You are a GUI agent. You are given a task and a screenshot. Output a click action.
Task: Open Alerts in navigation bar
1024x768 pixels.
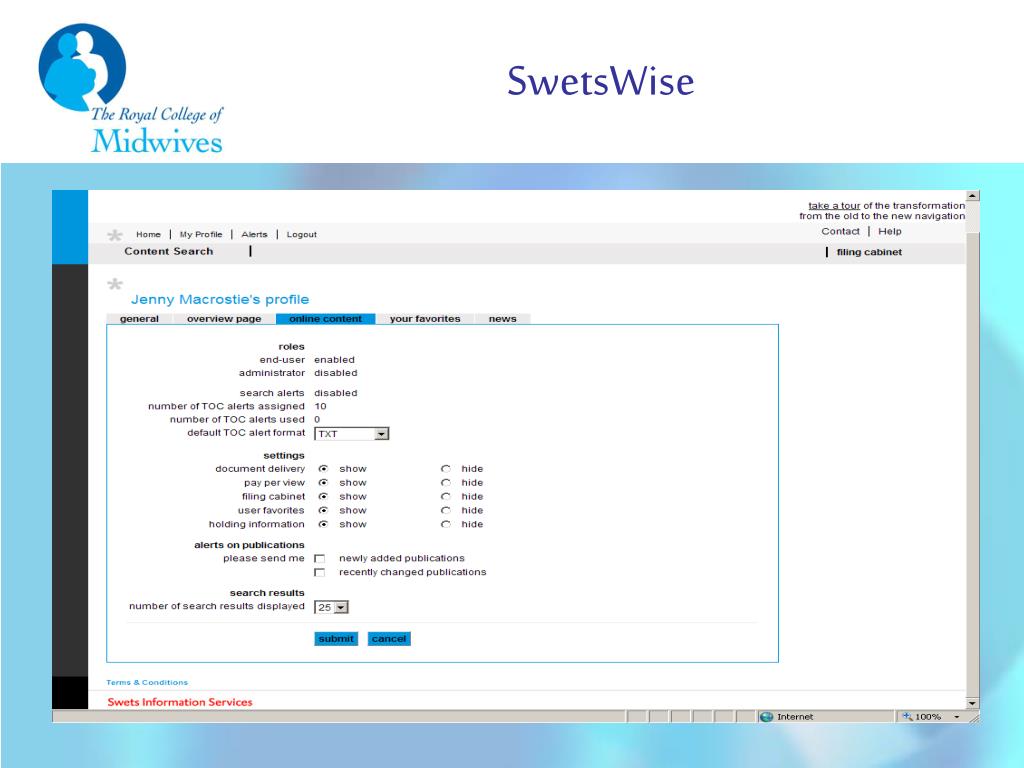[254, 234]
